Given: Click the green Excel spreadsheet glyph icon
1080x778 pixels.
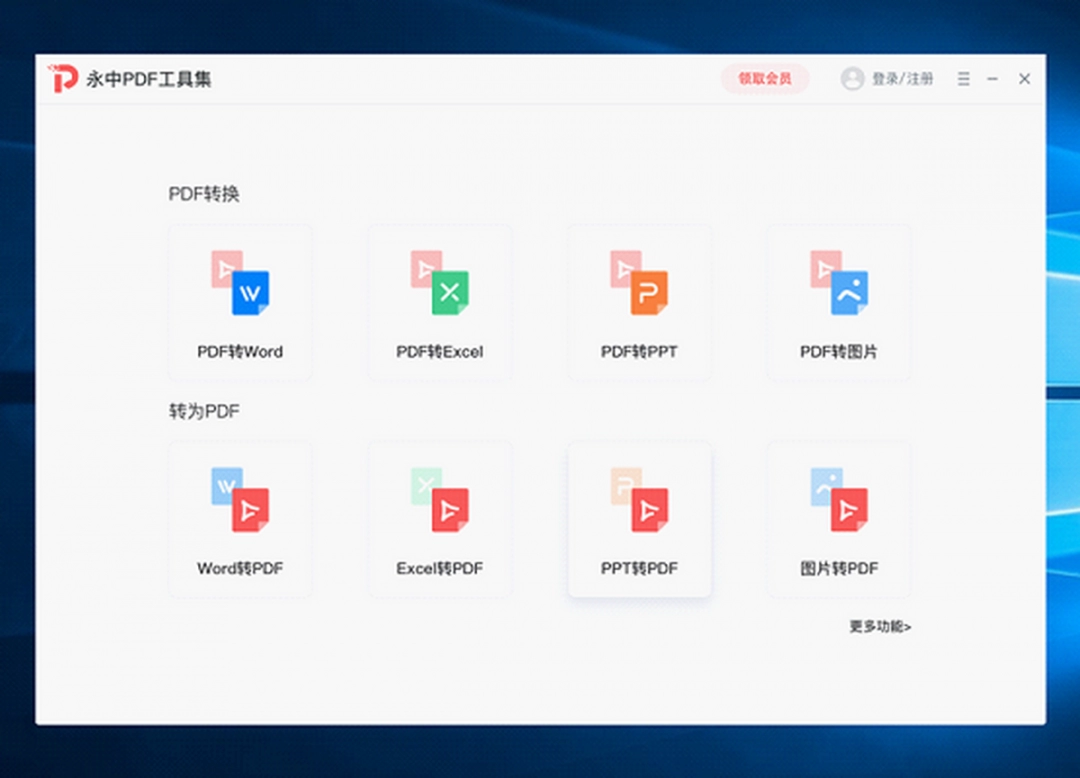Looking at the screenshot, I should (x=450, y=293).
